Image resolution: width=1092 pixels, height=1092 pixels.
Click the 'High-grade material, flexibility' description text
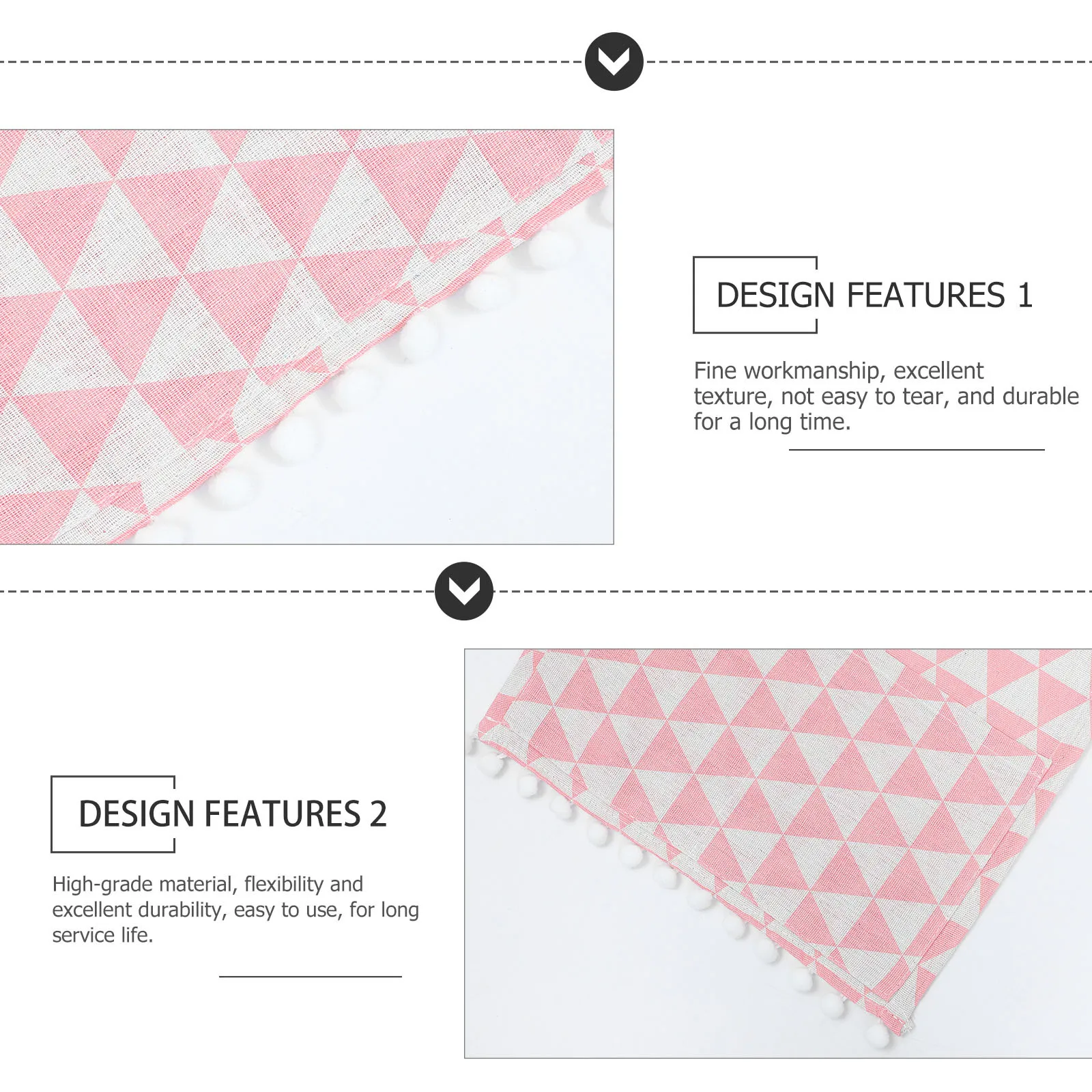click(235, 909)
